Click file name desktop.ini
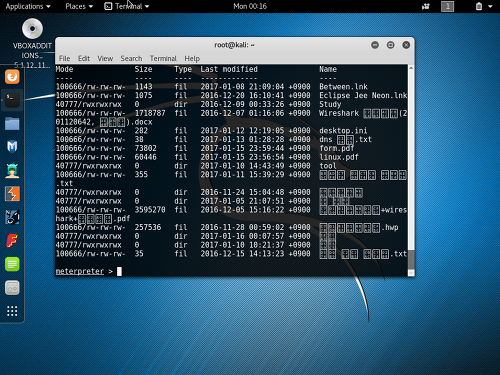Screen dimensions: 500x375 [343, 131]
